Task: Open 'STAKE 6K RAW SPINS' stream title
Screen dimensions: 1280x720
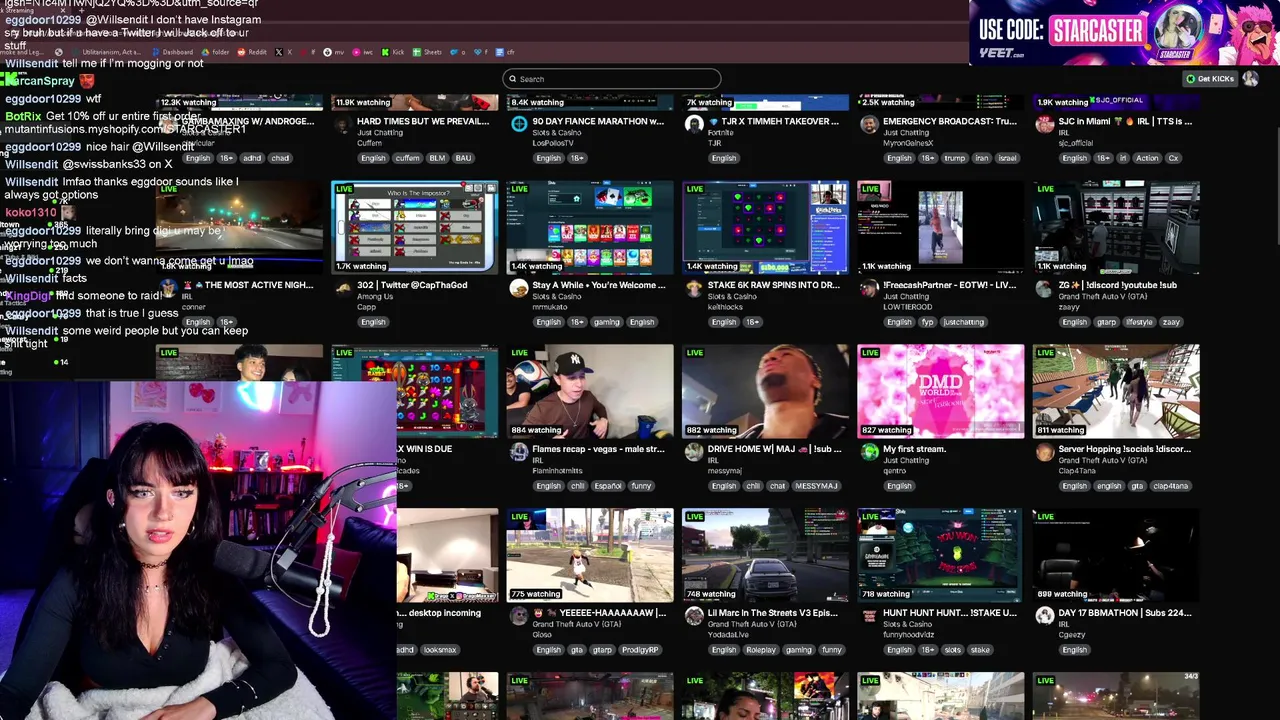Action: [x=774, y=285]
